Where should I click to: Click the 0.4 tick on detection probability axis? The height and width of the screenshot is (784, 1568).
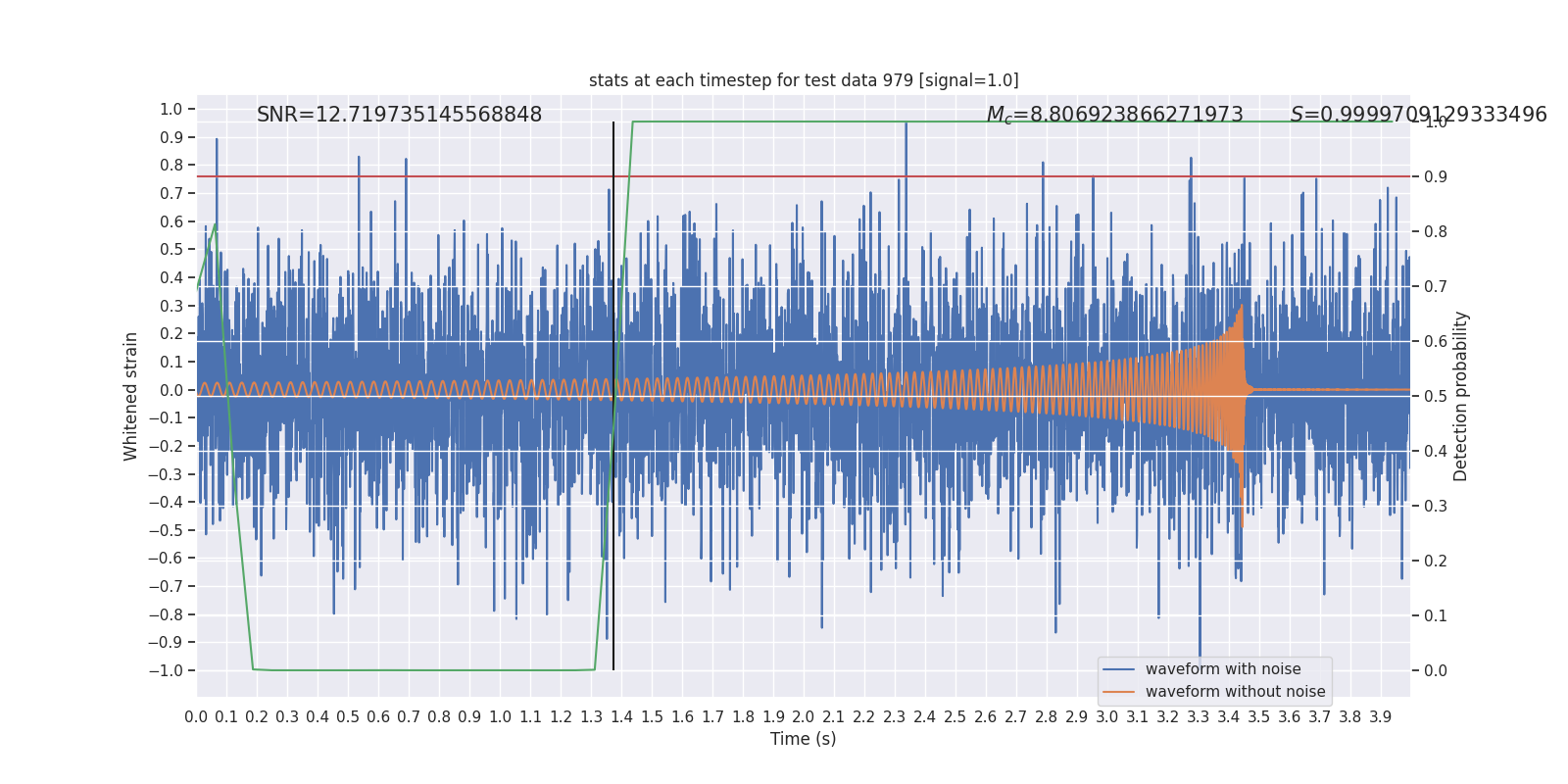click(1436, 451)
